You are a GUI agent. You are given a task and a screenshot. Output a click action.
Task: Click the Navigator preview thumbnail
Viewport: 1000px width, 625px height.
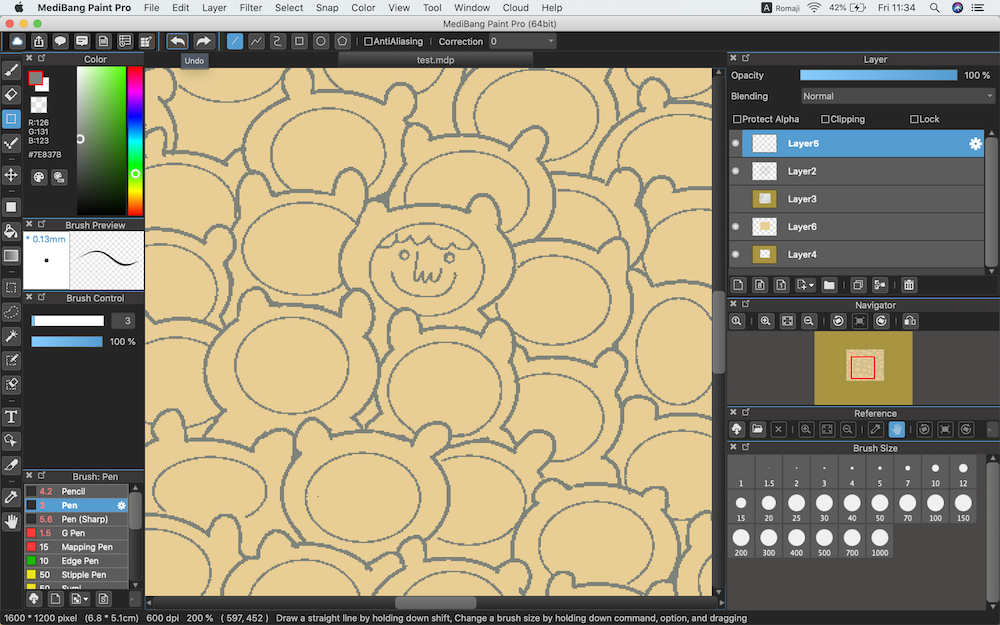pos(864,367)
